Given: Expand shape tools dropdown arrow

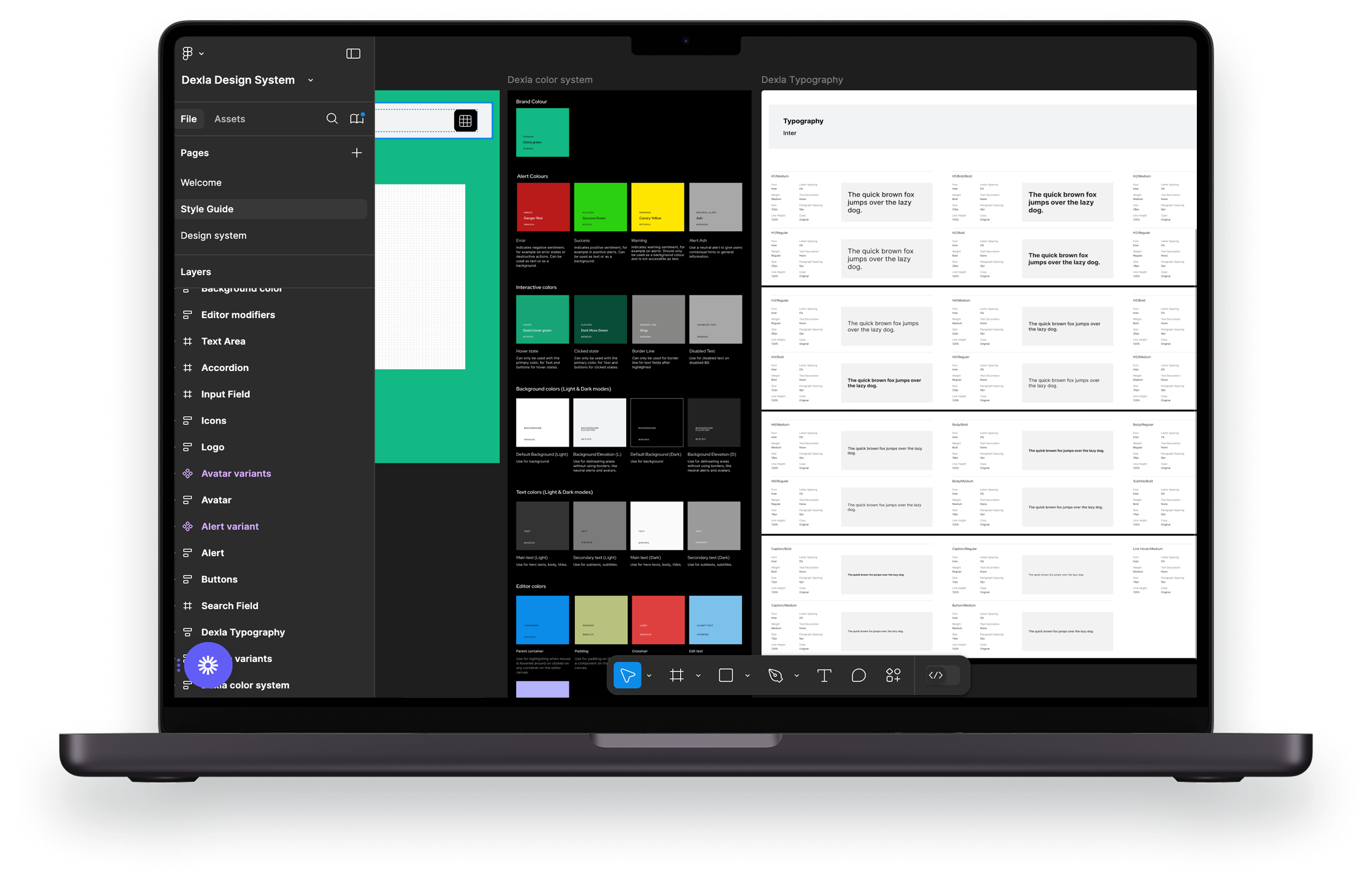Looking at the screenshot, I should coord(747,675).
